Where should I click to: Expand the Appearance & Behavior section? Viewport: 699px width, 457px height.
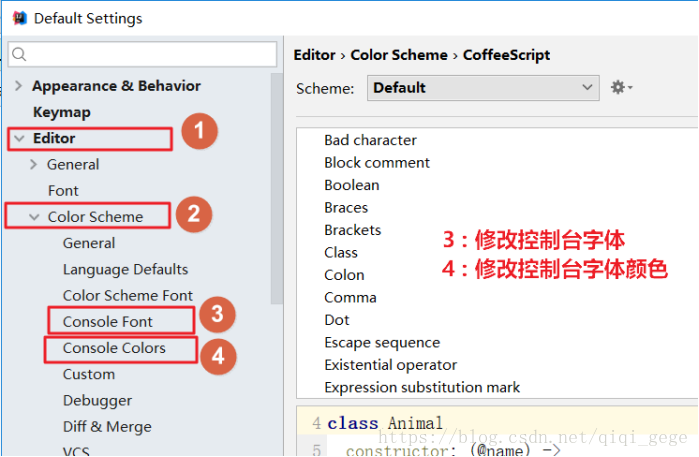click(19, 86)
